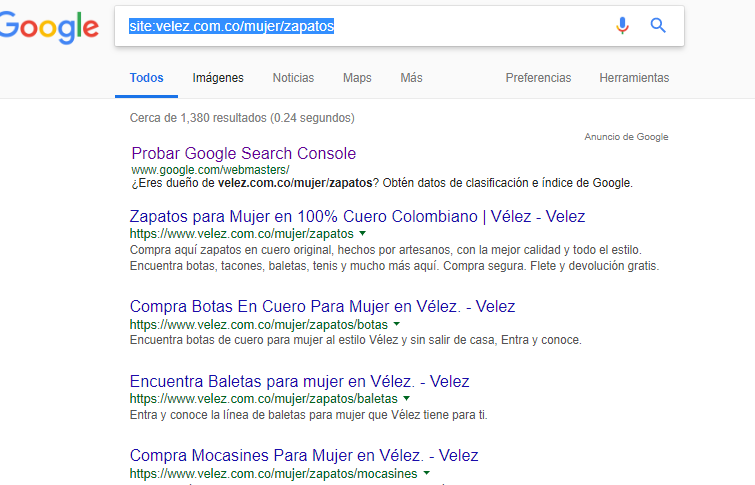Open Encuentra Baletas para mujer result
Image resolution: width=755 pixels, height=485 pixels.
click(299, 381)
